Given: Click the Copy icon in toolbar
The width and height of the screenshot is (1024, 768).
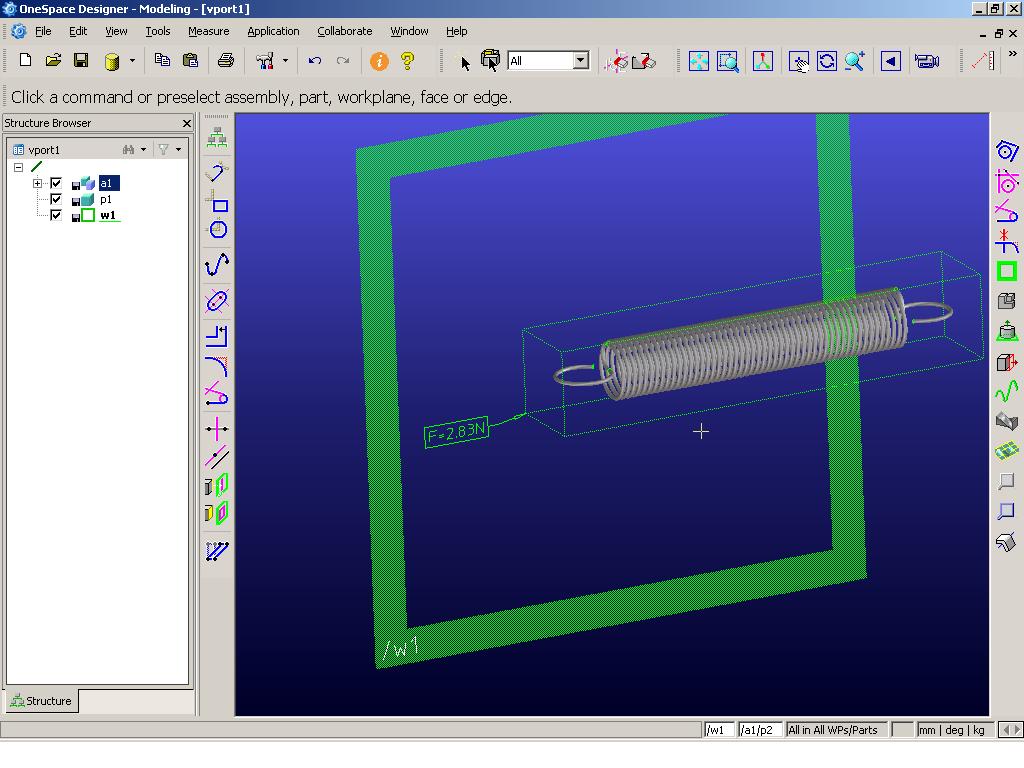Looking at the screenshot, I should click(x=162, y=60).
